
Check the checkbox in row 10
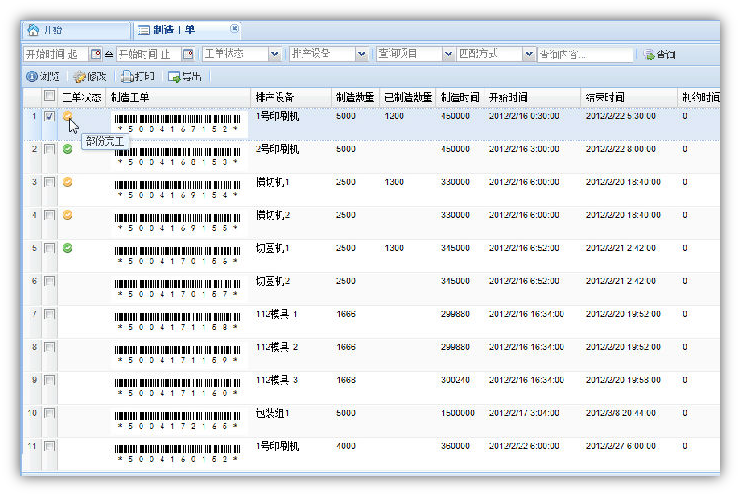pyautogui.click(x=49, y=413)
